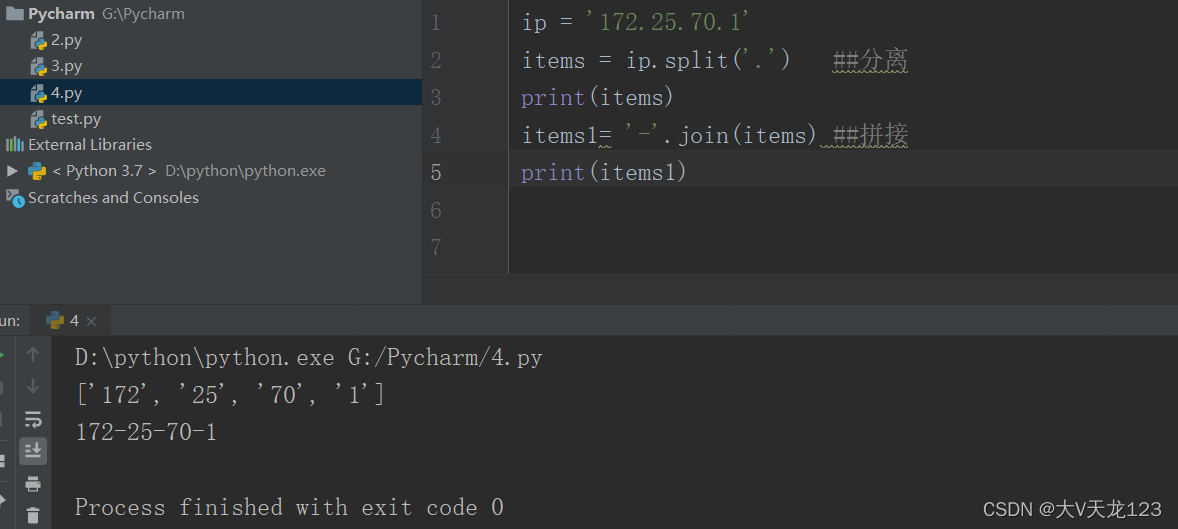Click the Print console output icon
The image size is (1178, 529).
click(x=32, y=484)
